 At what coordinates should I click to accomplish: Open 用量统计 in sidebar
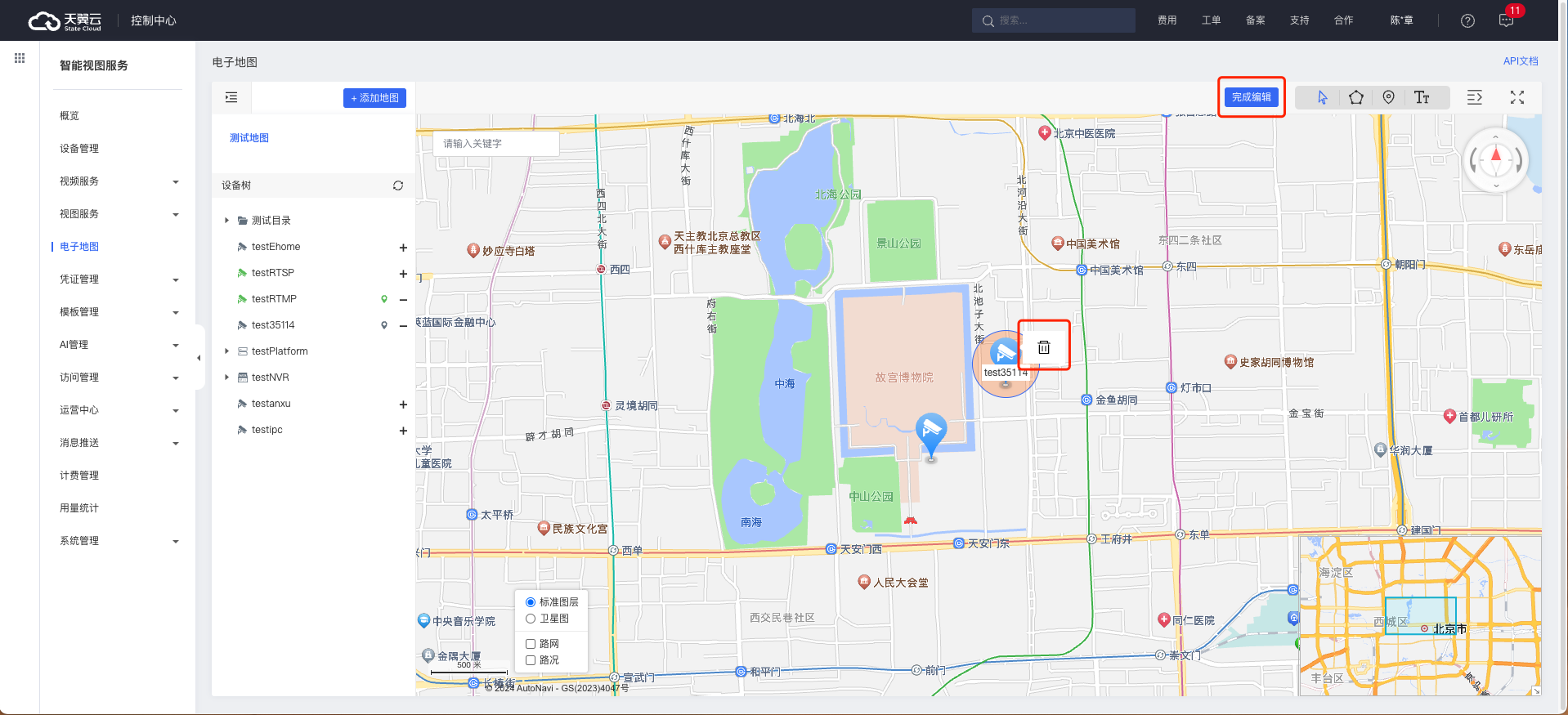click(x=79, y=508)
